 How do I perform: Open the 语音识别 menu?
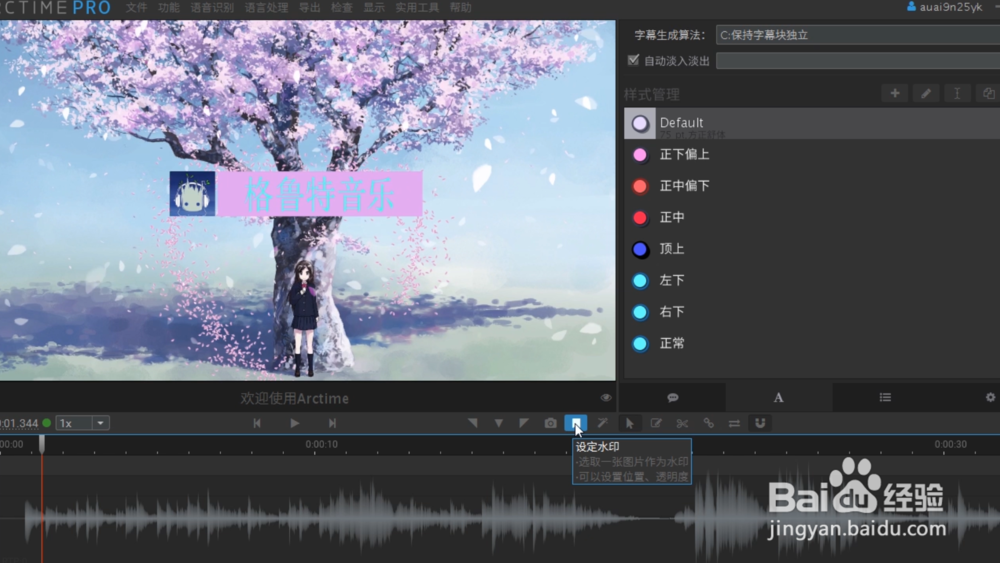point(212,8)
